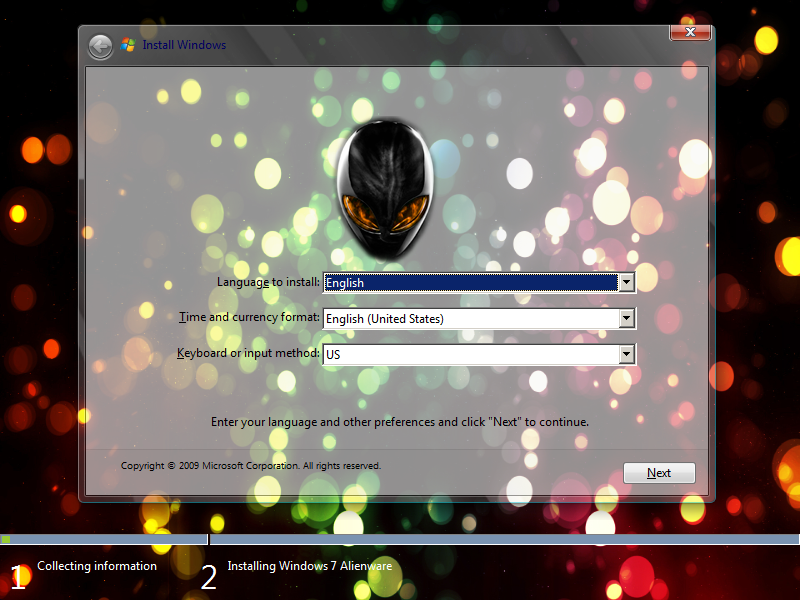Click the 'Installing Windows 7 Alienware' step text

click(310, 566)
